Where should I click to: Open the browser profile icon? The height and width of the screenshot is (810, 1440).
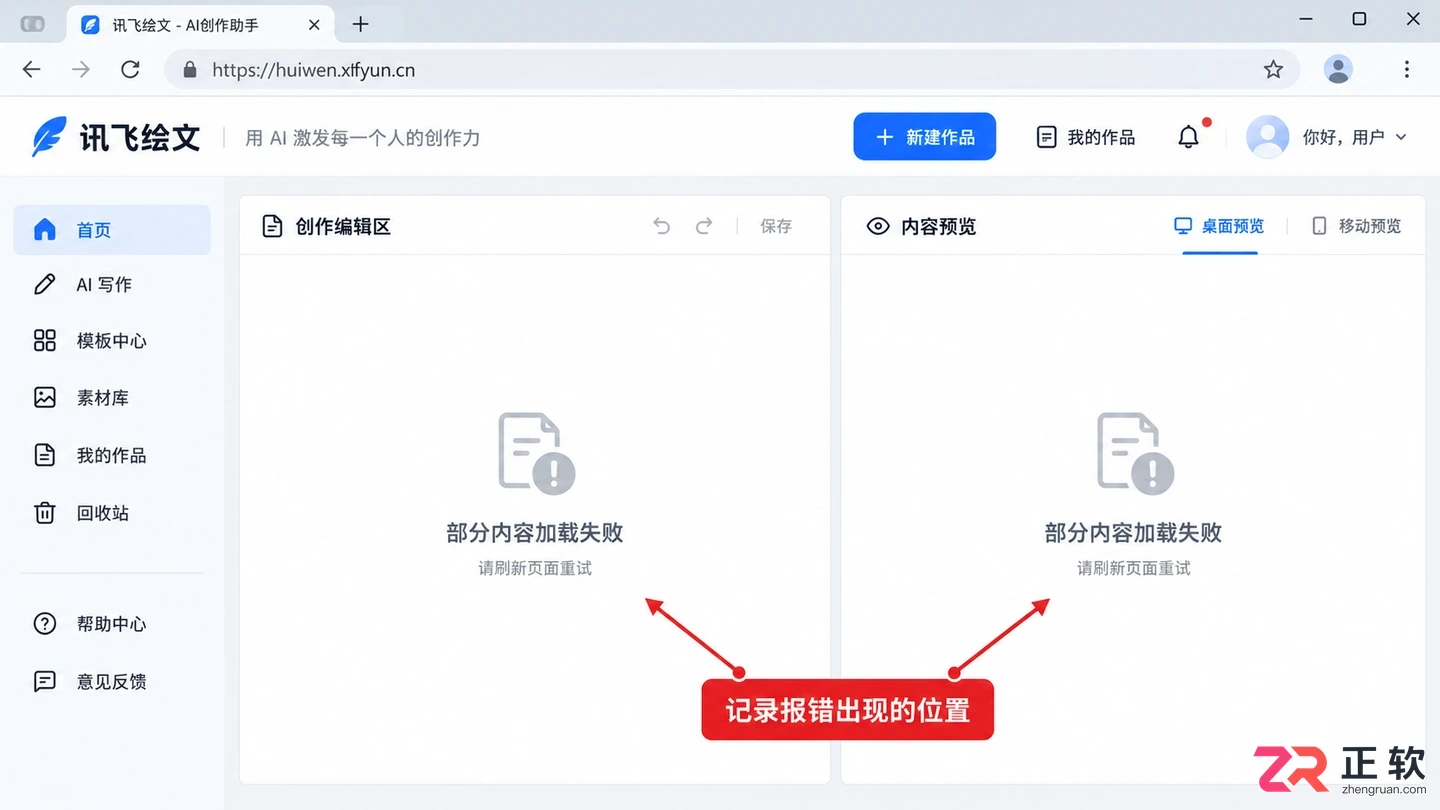click(1338, 69)
